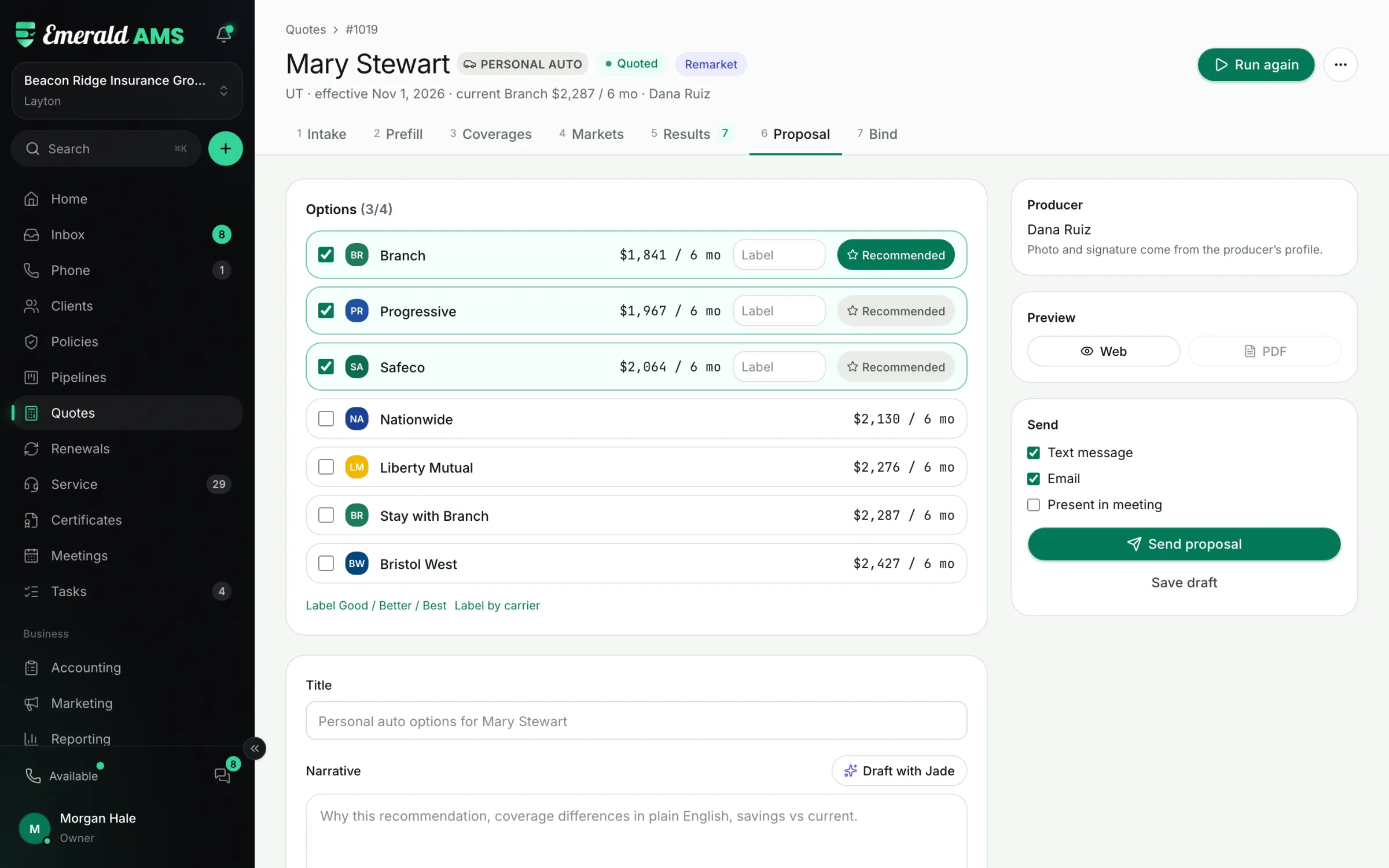Open the Home sidebar item
Image resolution: width=1389 pixels, height=868 pixels.
(127, 198)
